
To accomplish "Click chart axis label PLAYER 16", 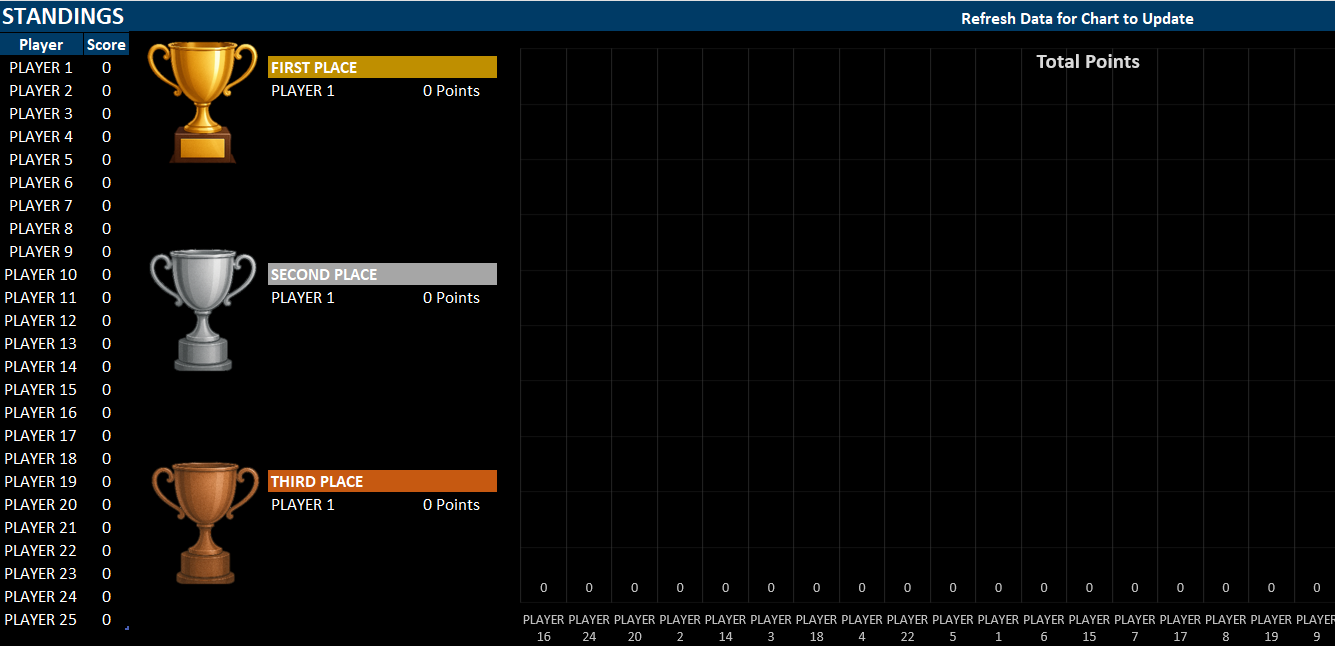I will click(x=544, y=628).
